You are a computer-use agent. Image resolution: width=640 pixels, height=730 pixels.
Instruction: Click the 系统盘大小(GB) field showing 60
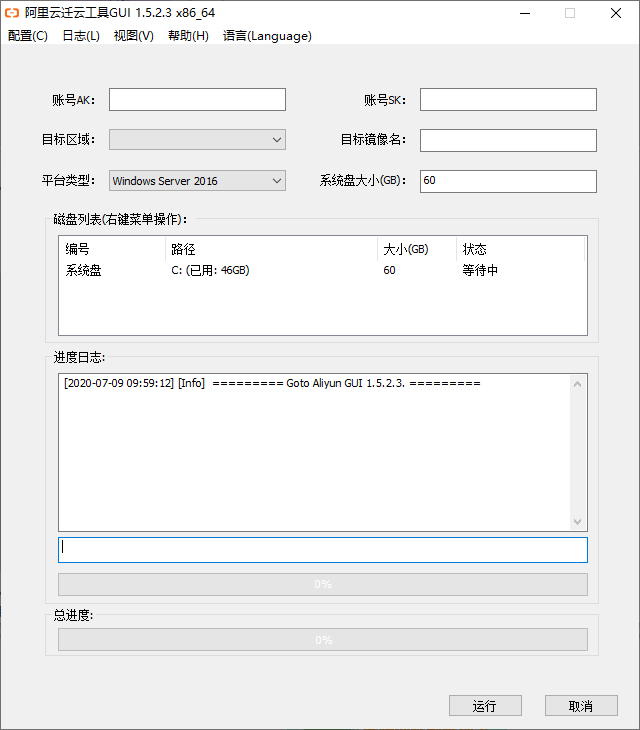[x=508, y=181]
